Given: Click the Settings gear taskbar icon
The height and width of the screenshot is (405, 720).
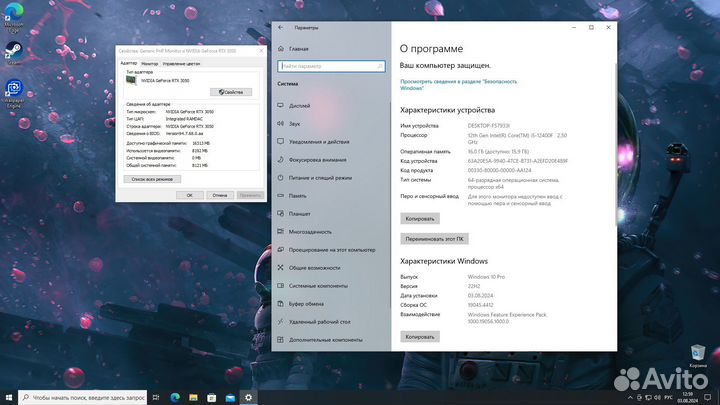Looking at the screenshot, I should pos(248,397).
